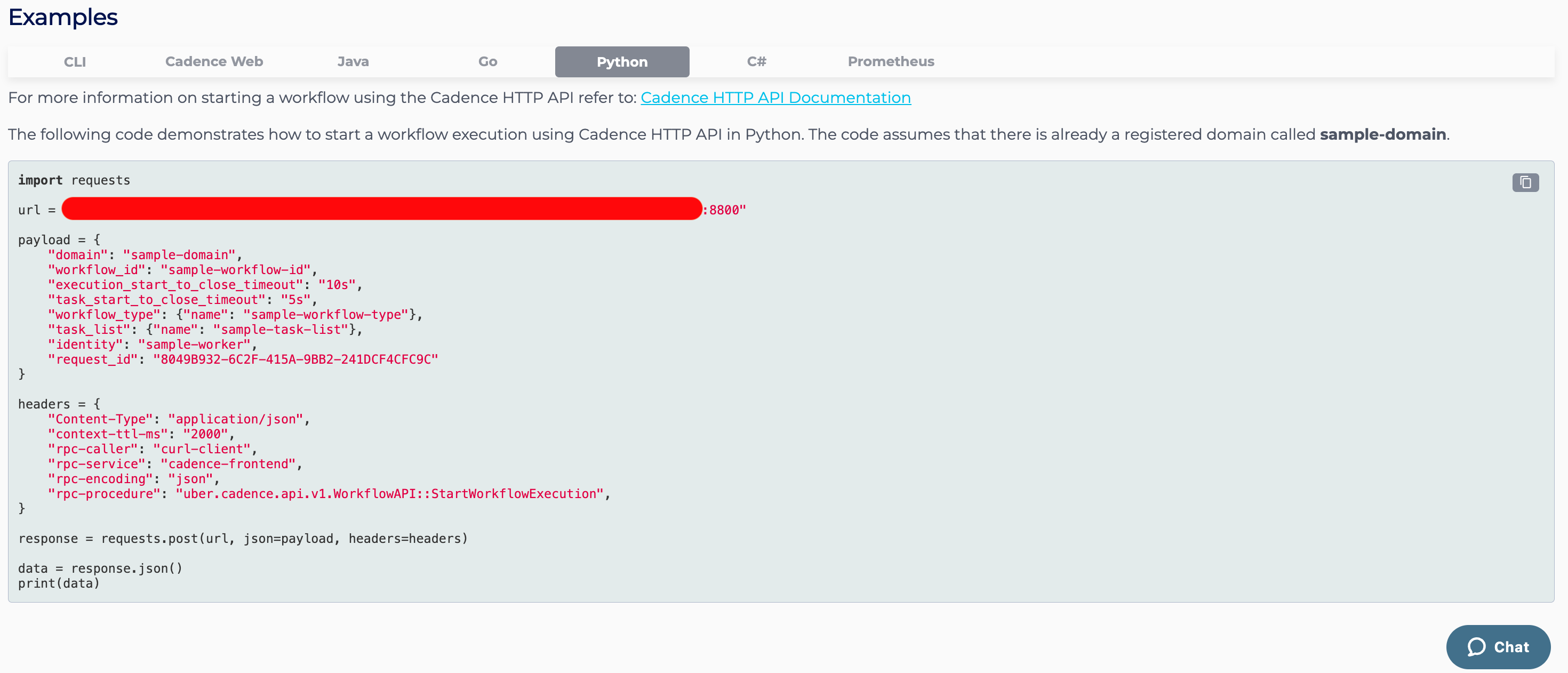
Task: Click the bold sample-domain text in description
Action: point(1382,134)
